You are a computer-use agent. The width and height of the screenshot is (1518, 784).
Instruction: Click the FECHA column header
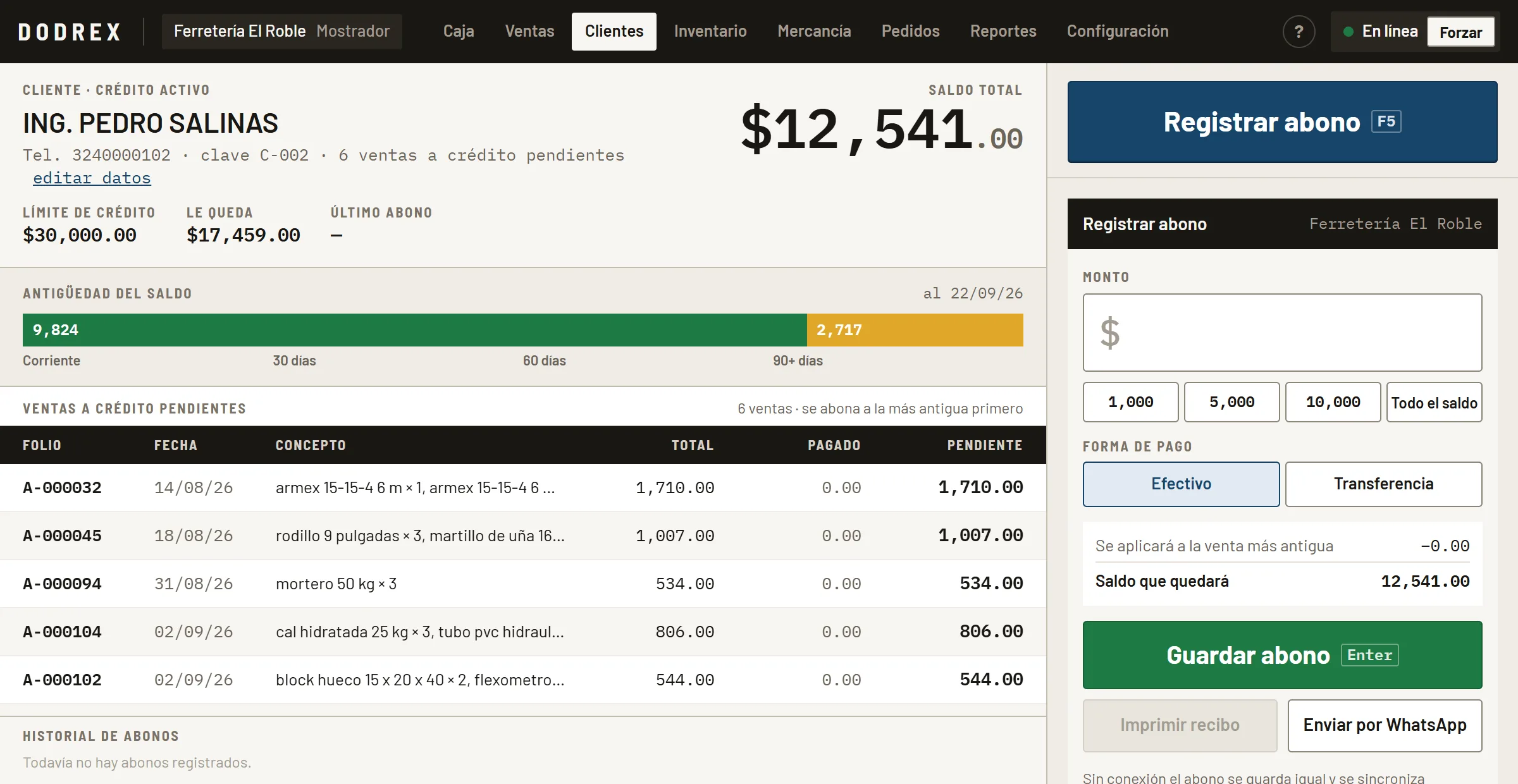(x=176, y=445)
